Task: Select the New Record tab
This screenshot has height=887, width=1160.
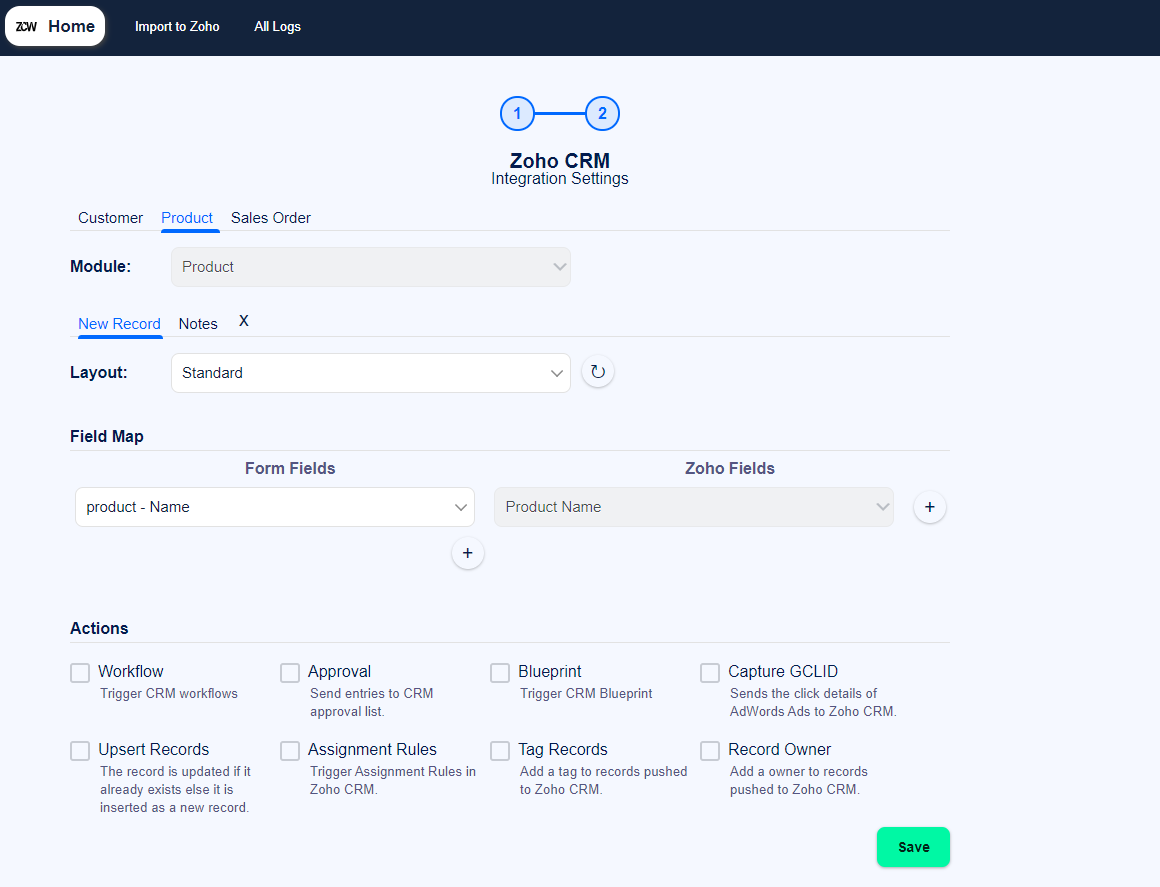Action: pos(119,323)
